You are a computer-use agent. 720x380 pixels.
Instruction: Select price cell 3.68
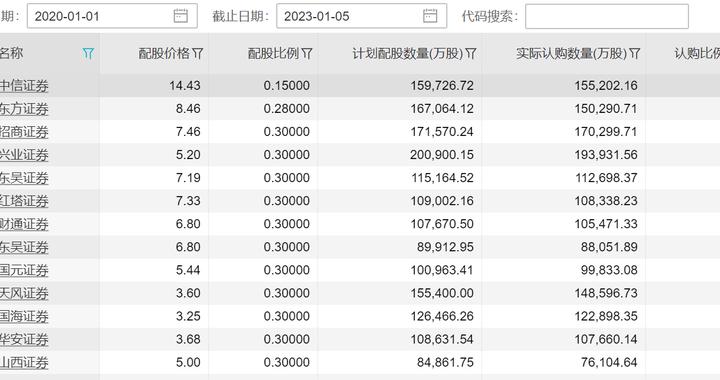pos(188,339)
